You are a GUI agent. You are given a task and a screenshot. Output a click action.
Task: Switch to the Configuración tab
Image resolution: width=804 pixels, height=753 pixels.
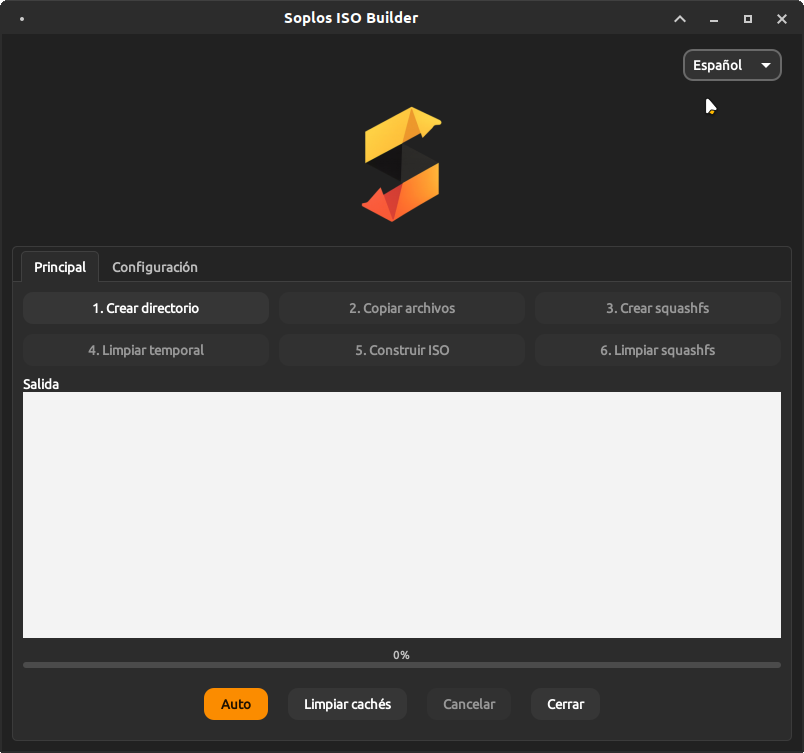click(155, 267)
